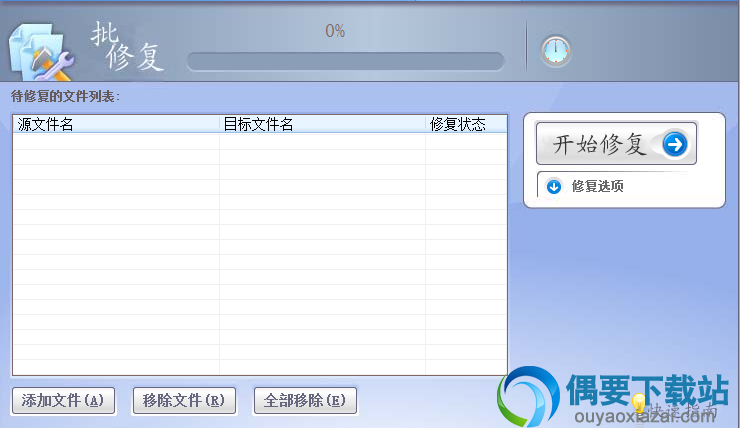This screenshot has height=428, width=740.
Task: Click the 全部移除 (E) button
Action: tap(305, 401)
